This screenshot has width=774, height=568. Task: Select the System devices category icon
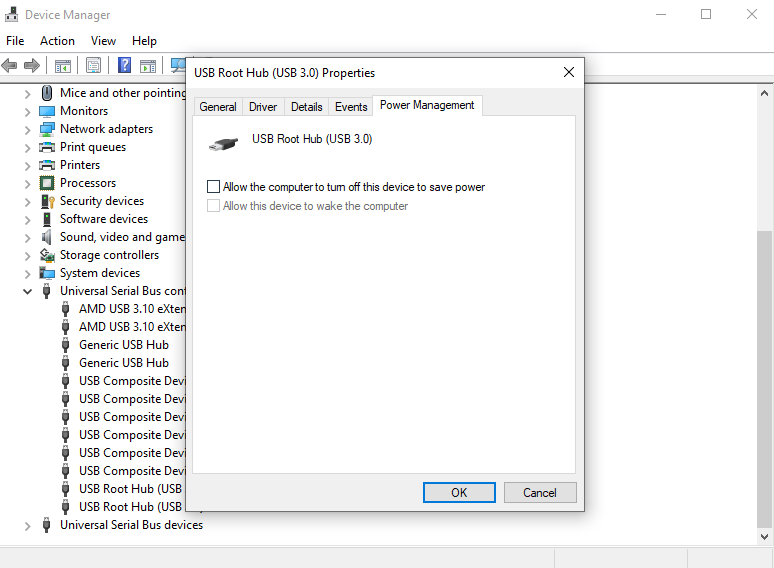(x=47, y=273)
